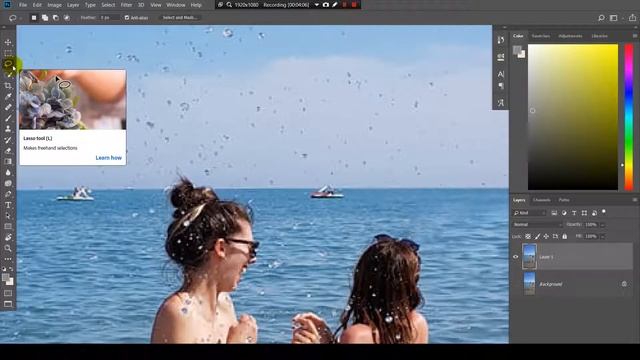Switch to the Channels tab
This screenshot has width=640, height=360.
[x=542, y=200]
